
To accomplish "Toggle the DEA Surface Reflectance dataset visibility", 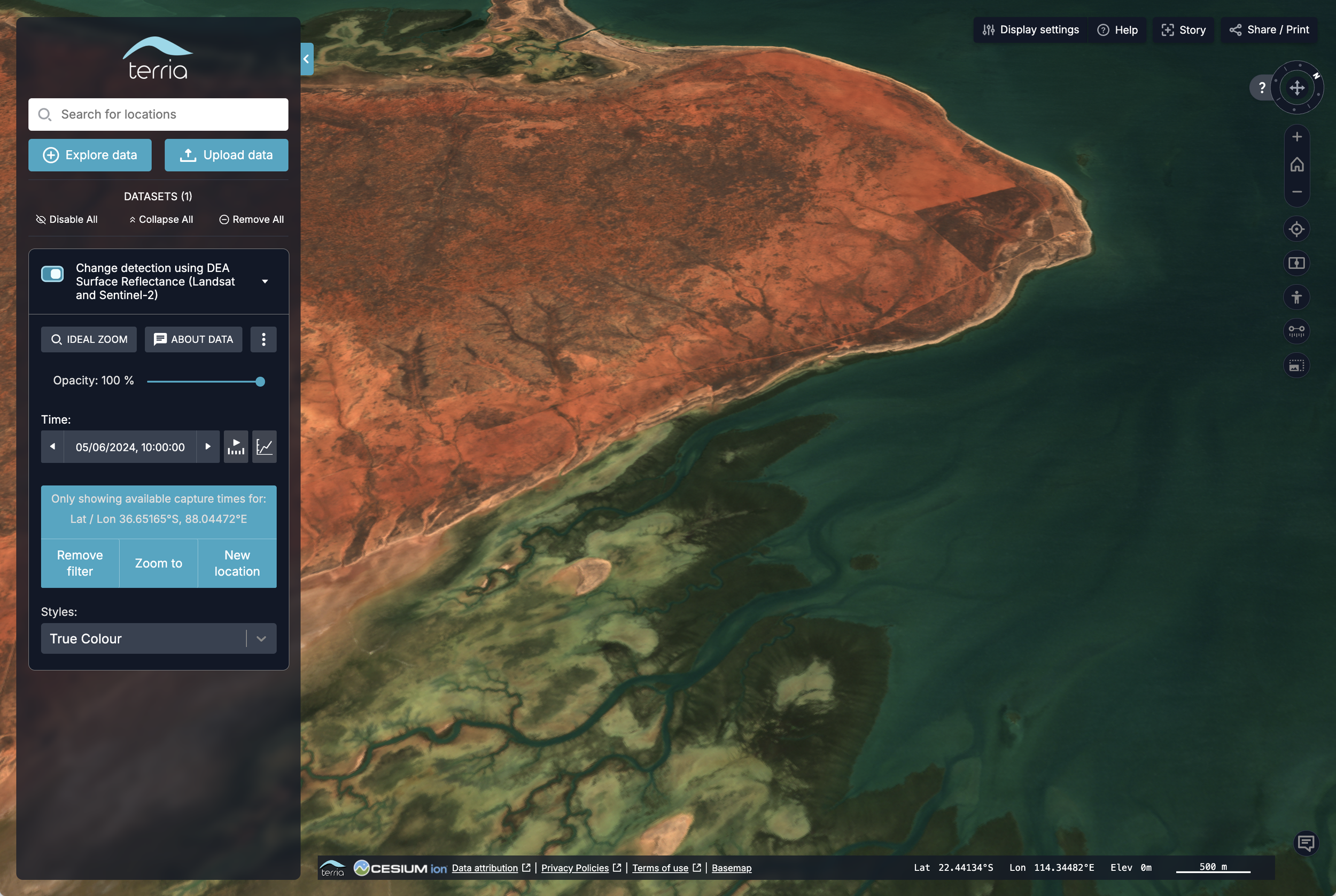I will point(52,274).
